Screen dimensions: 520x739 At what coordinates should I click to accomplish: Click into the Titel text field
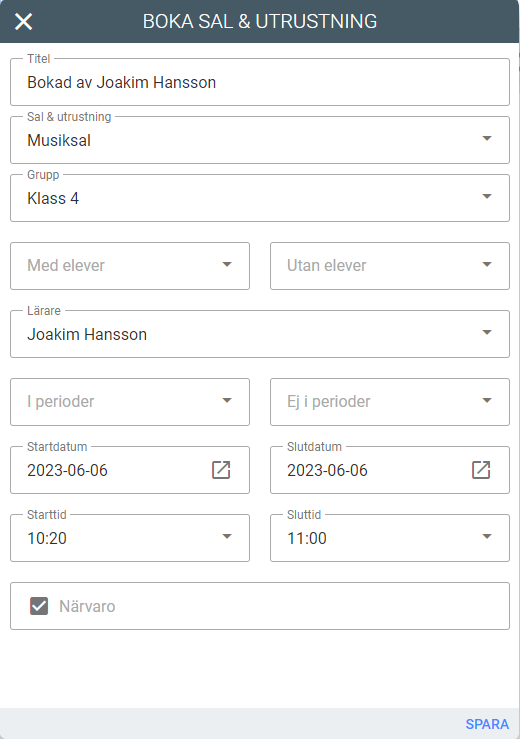(x=260, y=82)
